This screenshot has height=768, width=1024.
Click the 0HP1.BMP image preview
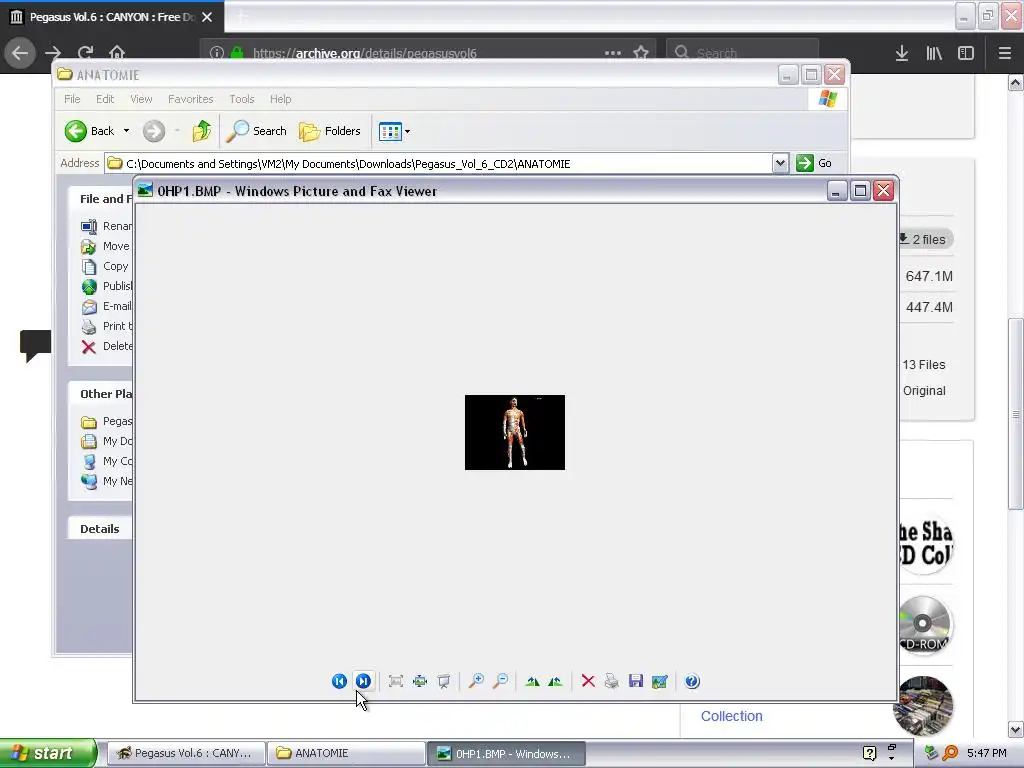click(x=515, y=432)
